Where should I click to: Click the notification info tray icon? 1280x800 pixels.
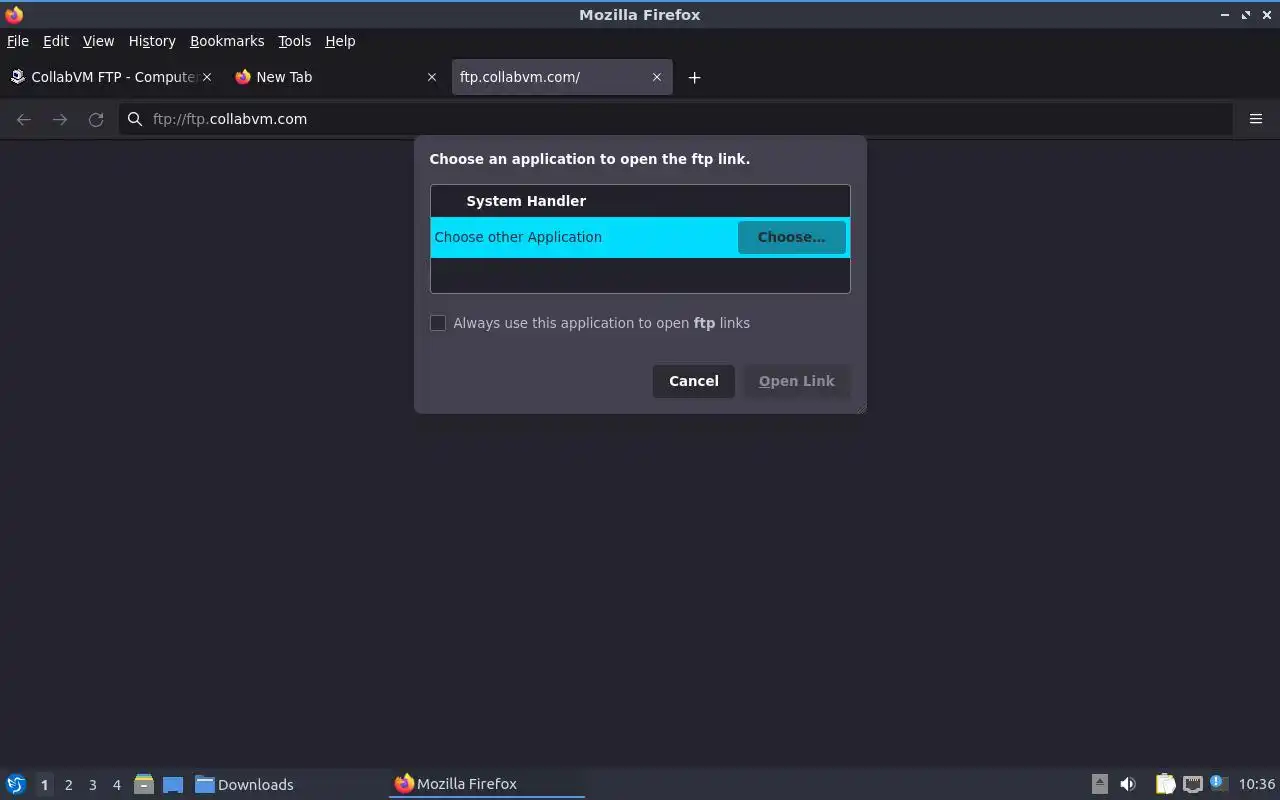pyautogui.click(x=1218, y=783)
